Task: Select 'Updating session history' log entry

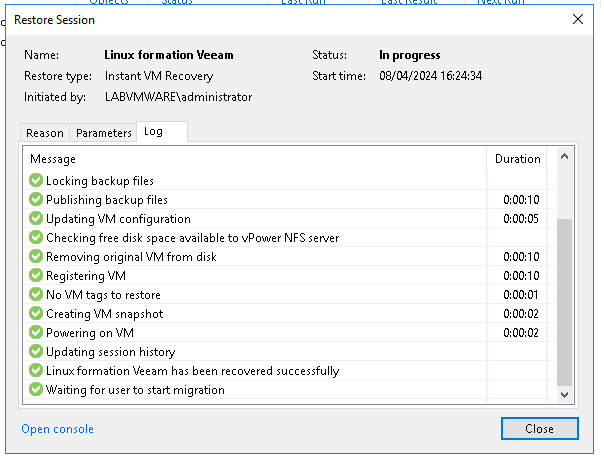Action: pos(111,352)
